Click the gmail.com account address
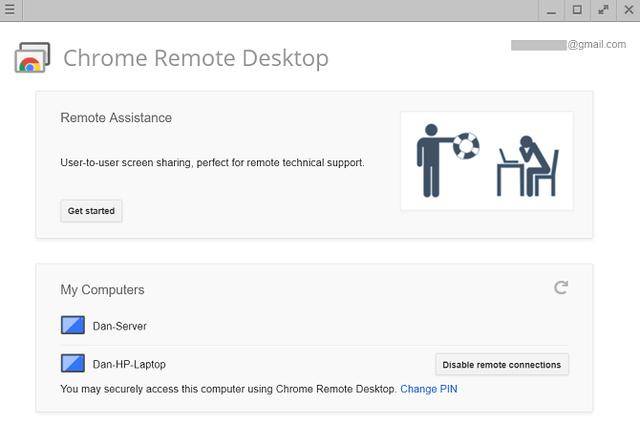This screenshot has height=423, width=640. pyautogui.click(x=568, y=45)
